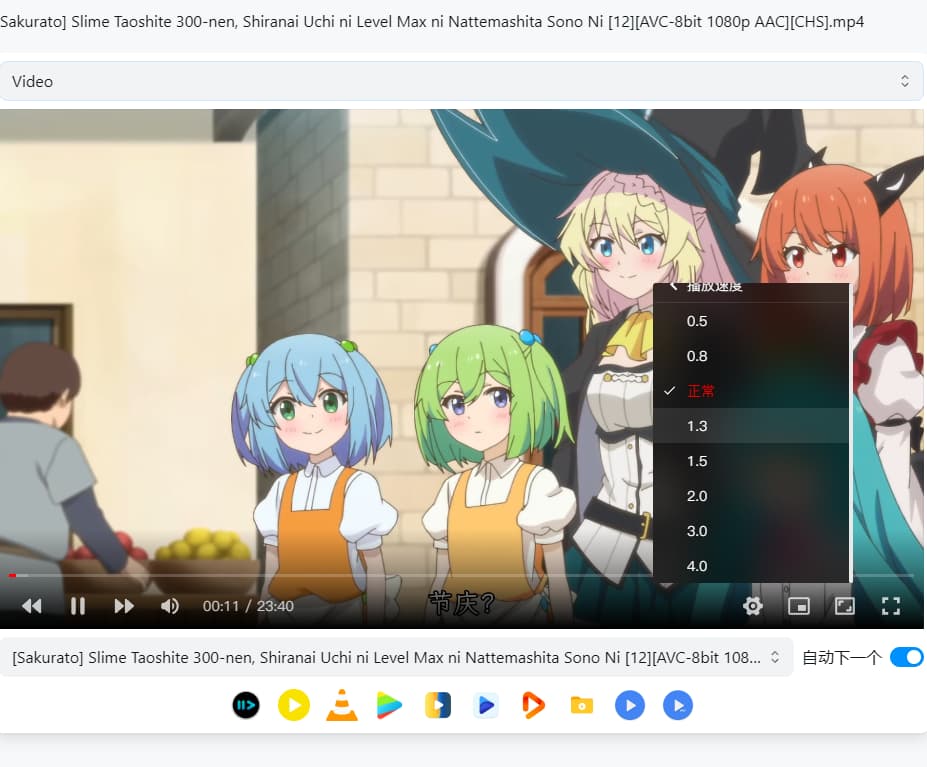
Task: Go back from 播放速度 speed menu
Action: [x=675, y=289]
